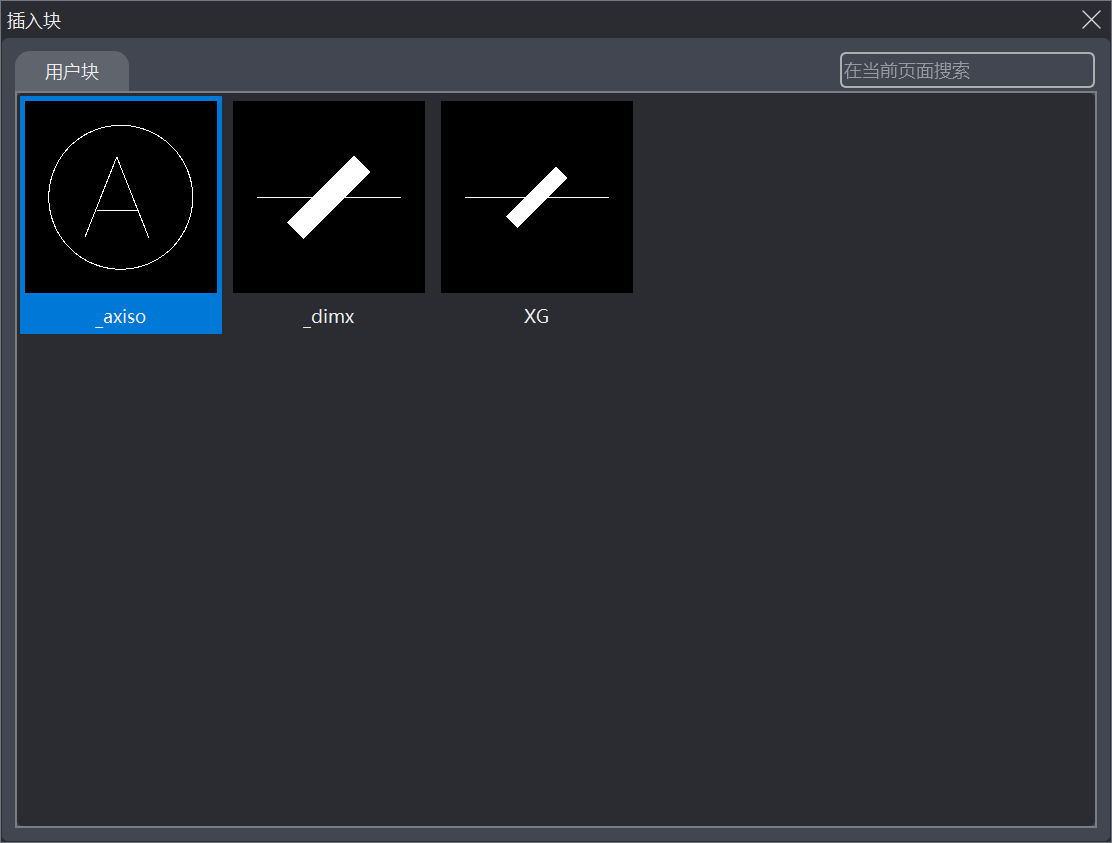Screen dimensions: 1112x843
Task: Select the _axiso block thumbnail
Action: [x=121, y=197]
